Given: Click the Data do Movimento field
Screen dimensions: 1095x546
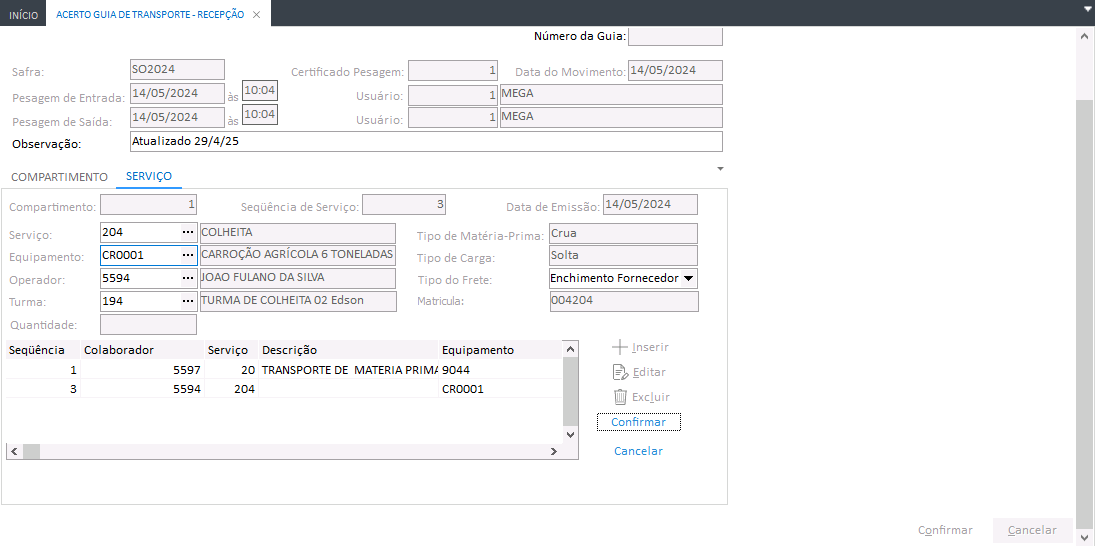Looking at the screenshot, I should coord(675,71).
